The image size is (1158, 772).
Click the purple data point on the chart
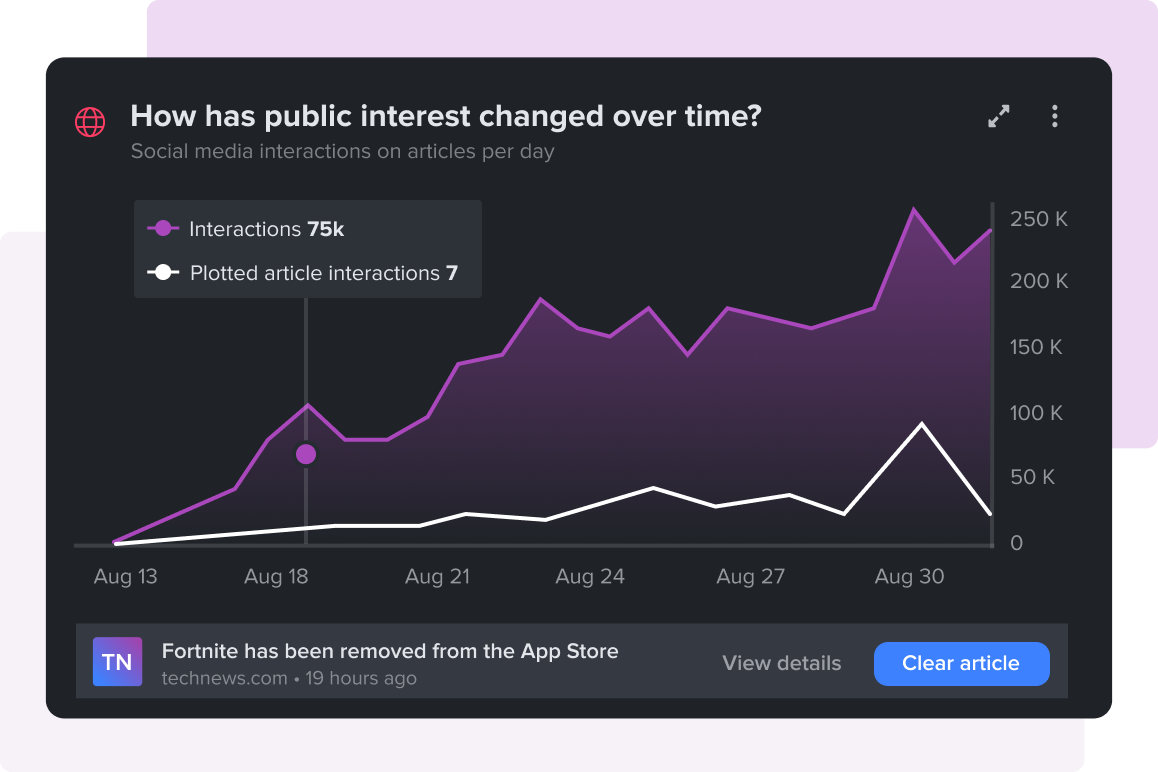(x=306, y=455)
